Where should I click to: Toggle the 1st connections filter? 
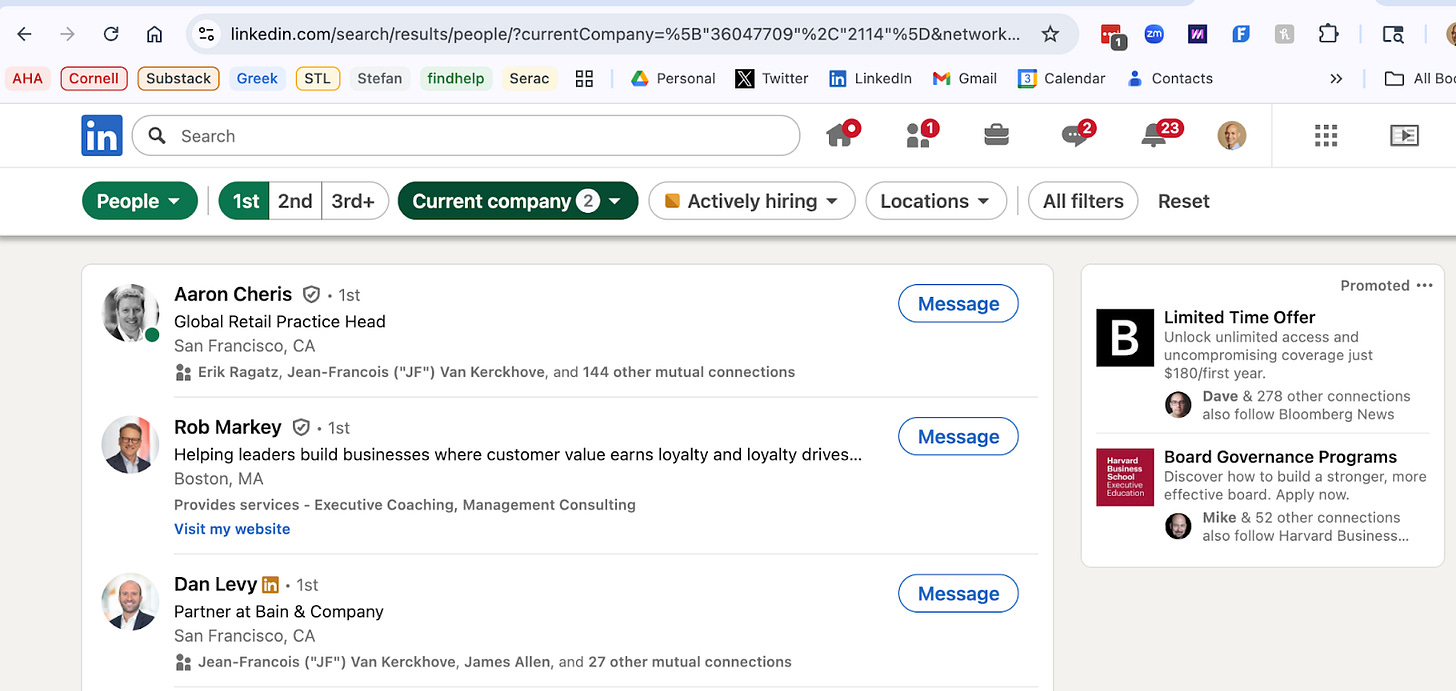(245, 201)
